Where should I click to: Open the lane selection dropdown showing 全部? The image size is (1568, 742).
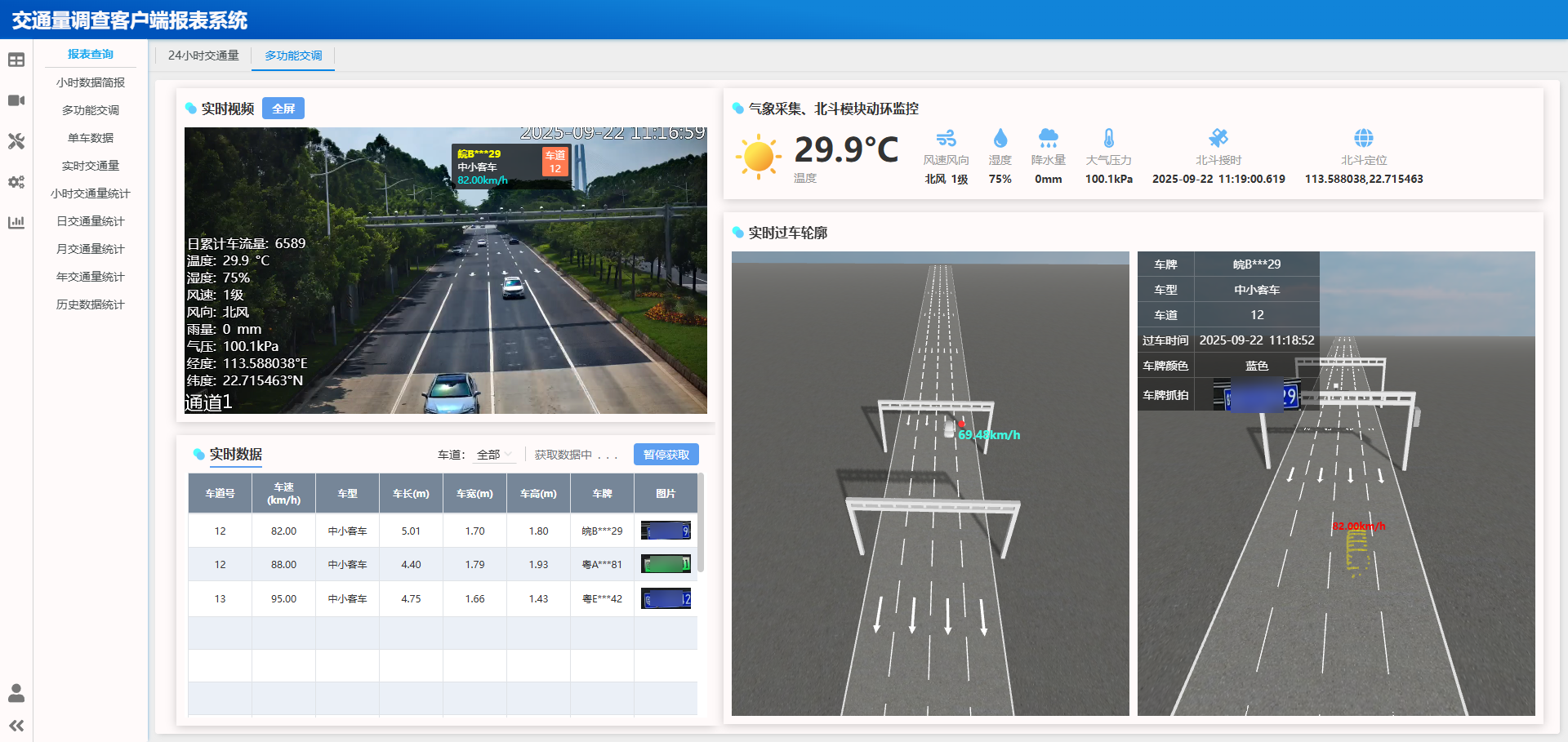(494, 455)
